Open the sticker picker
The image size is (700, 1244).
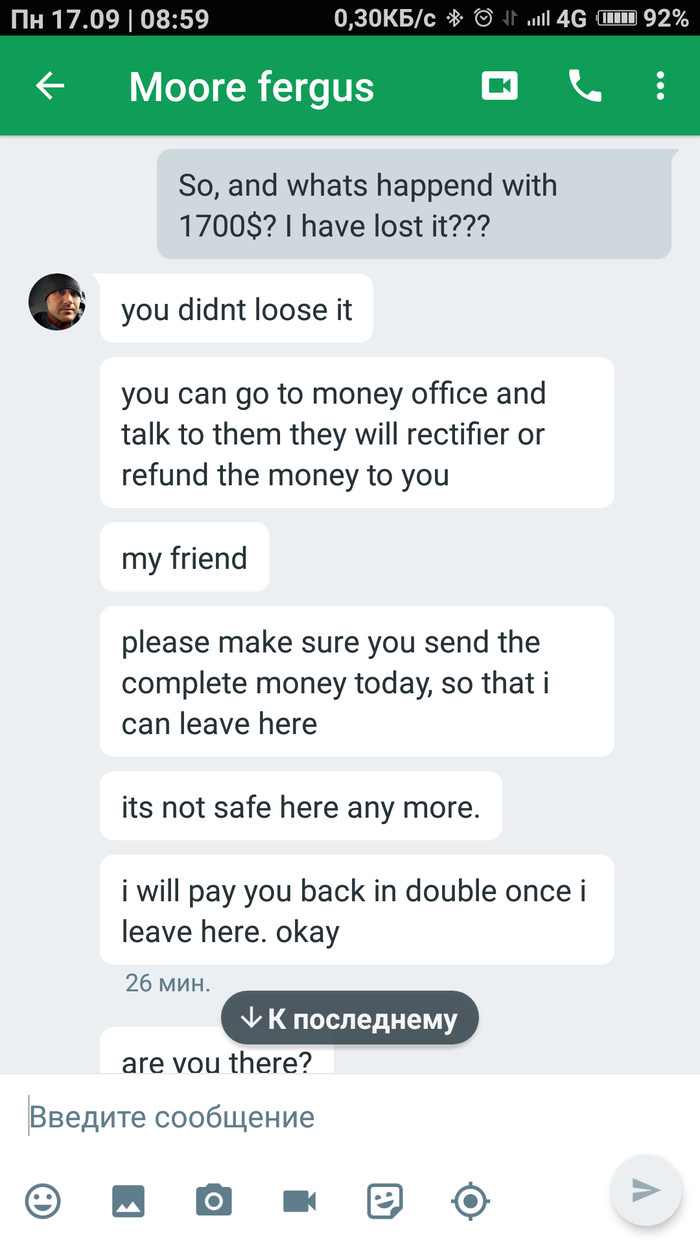(x=385, y=1200)
